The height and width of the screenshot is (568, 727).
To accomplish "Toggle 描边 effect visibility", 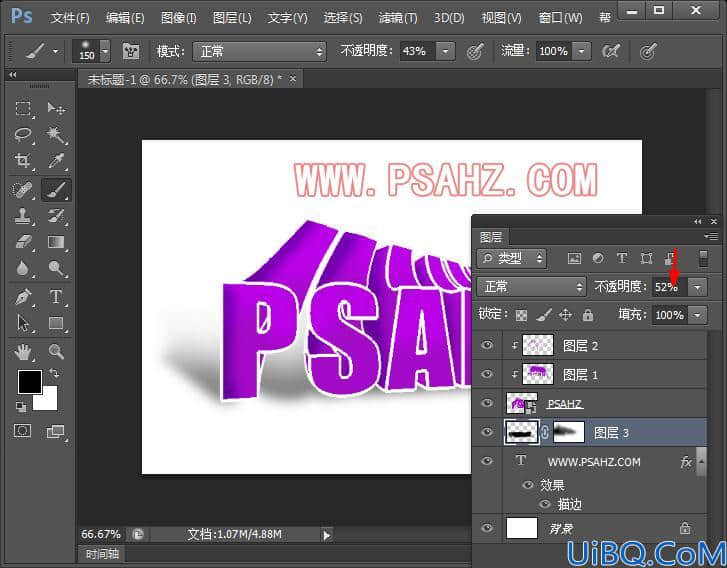I will click(545, 504).
